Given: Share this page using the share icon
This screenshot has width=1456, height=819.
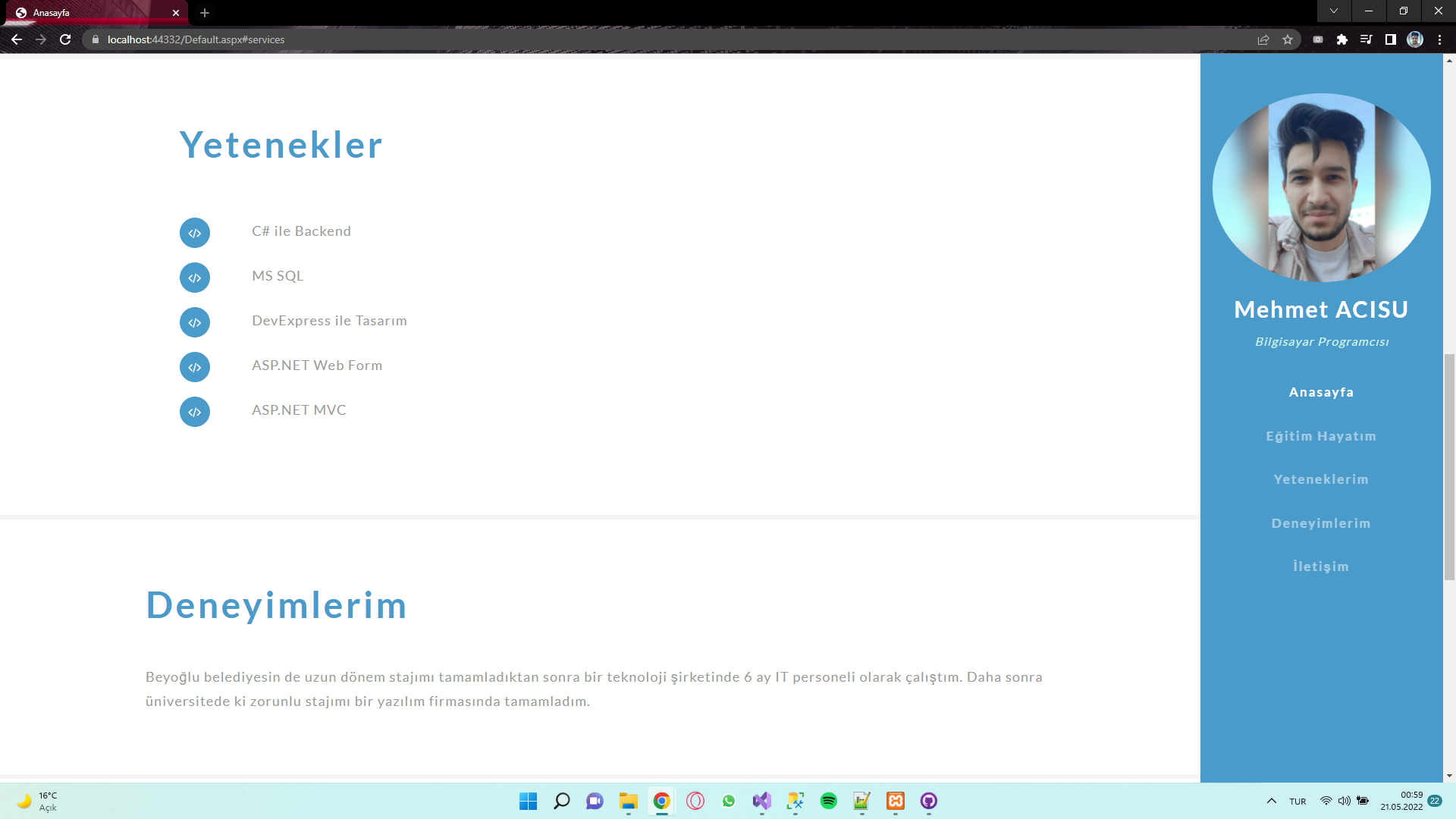Looking at the screenshot, I should (1263, 39).
